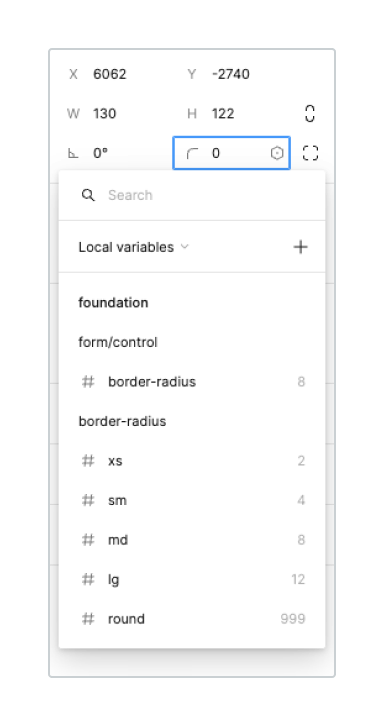Expand the Local variables dropdown
The height and width of the screenshot is (726, 384).
click(x=133, y=247)
